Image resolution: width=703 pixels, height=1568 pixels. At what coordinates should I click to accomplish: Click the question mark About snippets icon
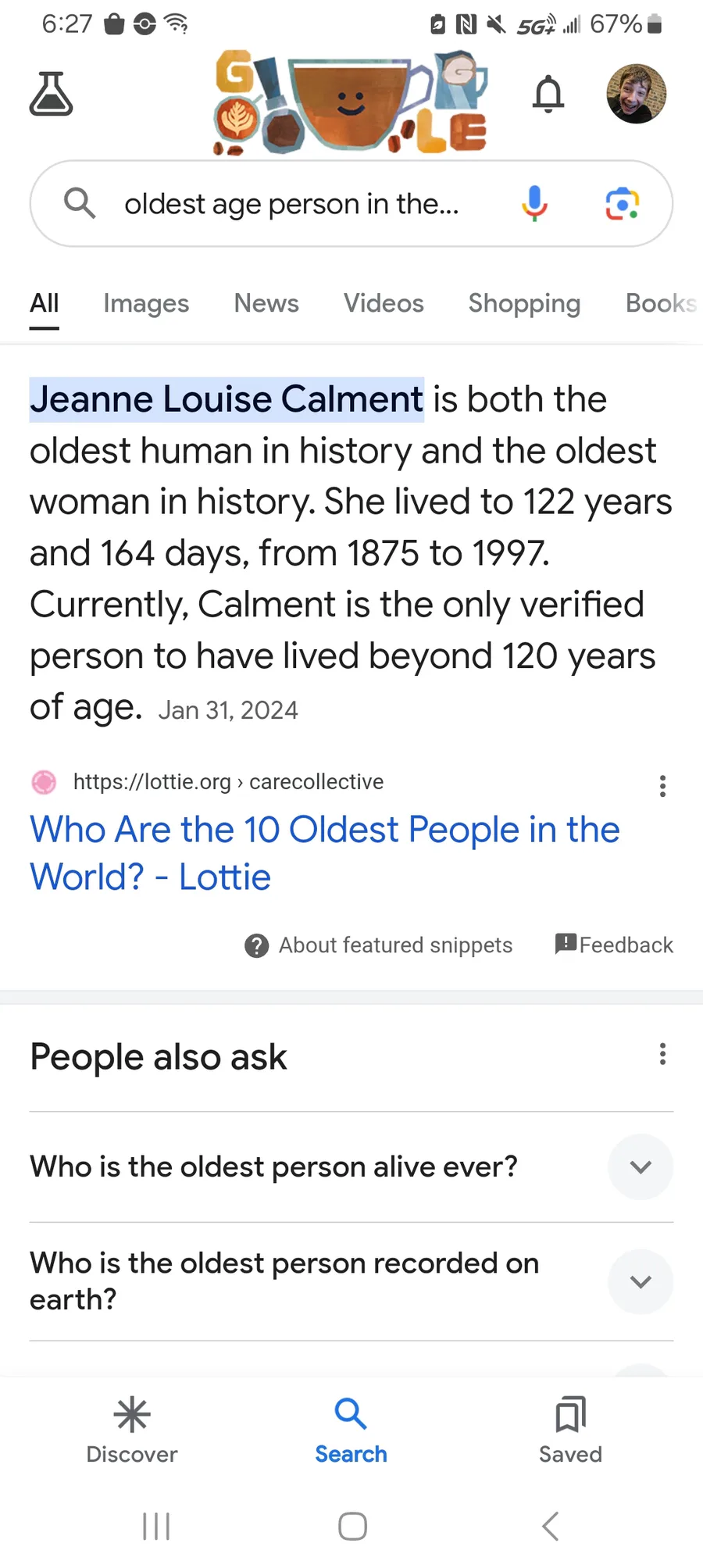tap(257, 945)
